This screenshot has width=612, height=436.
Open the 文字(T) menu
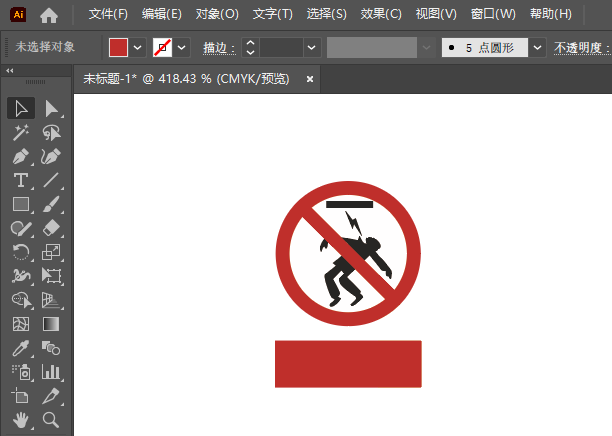coord(272,14)
